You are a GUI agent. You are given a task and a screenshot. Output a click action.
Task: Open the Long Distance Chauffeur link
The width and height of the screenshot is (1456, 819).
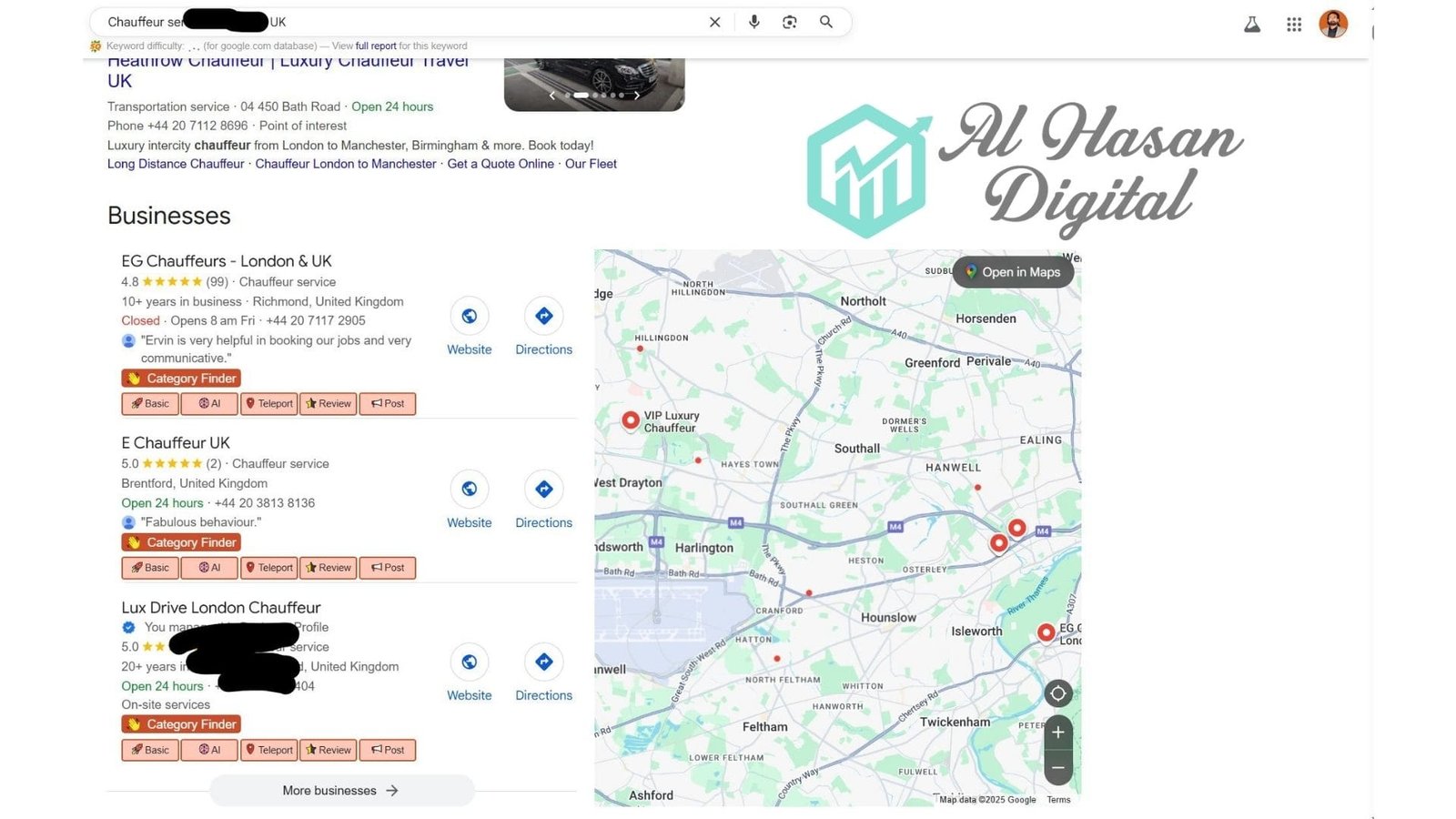[176, 164]
